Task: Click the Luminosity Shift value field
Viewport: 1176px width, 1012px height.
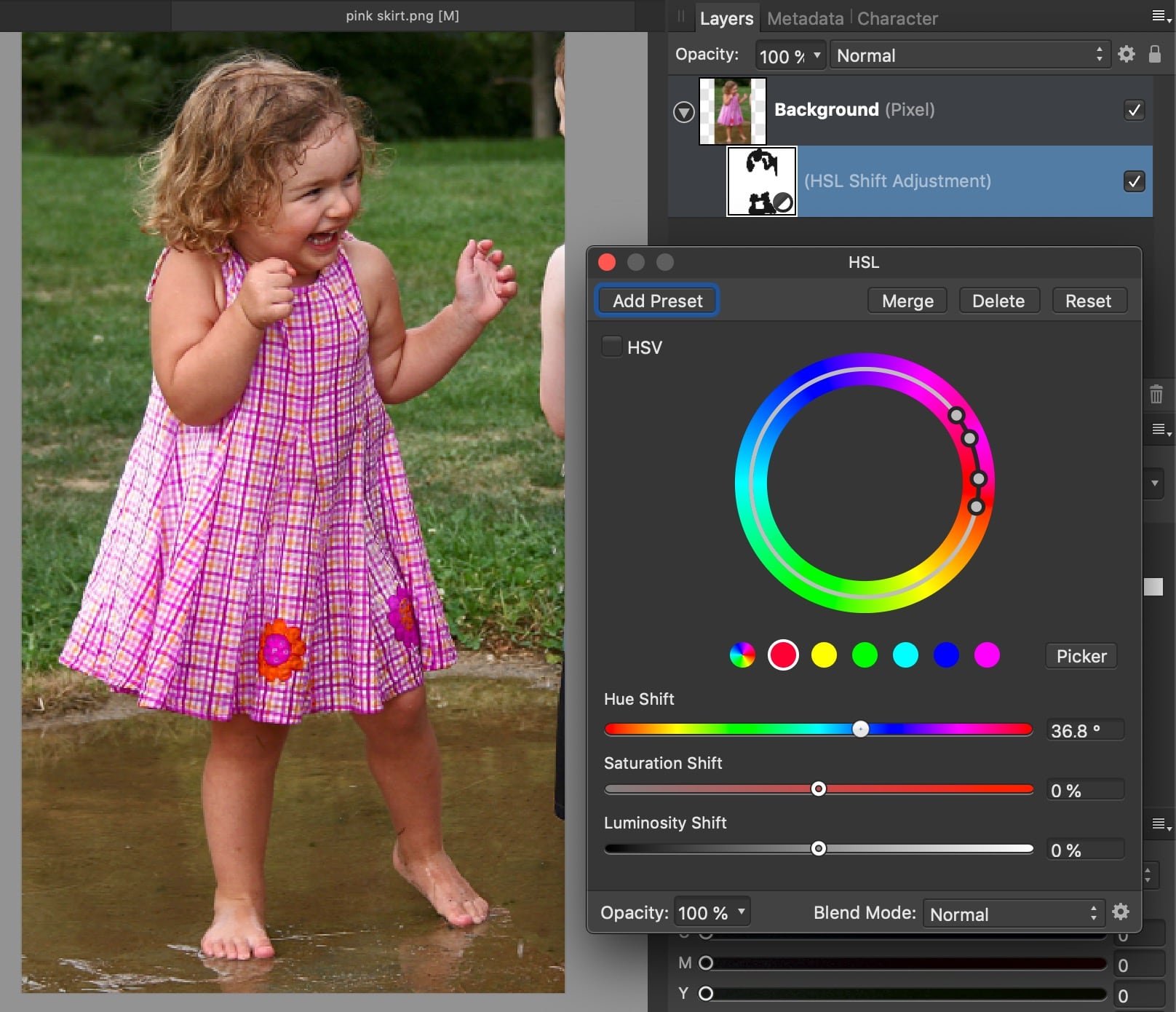Action: (1085, 850)
